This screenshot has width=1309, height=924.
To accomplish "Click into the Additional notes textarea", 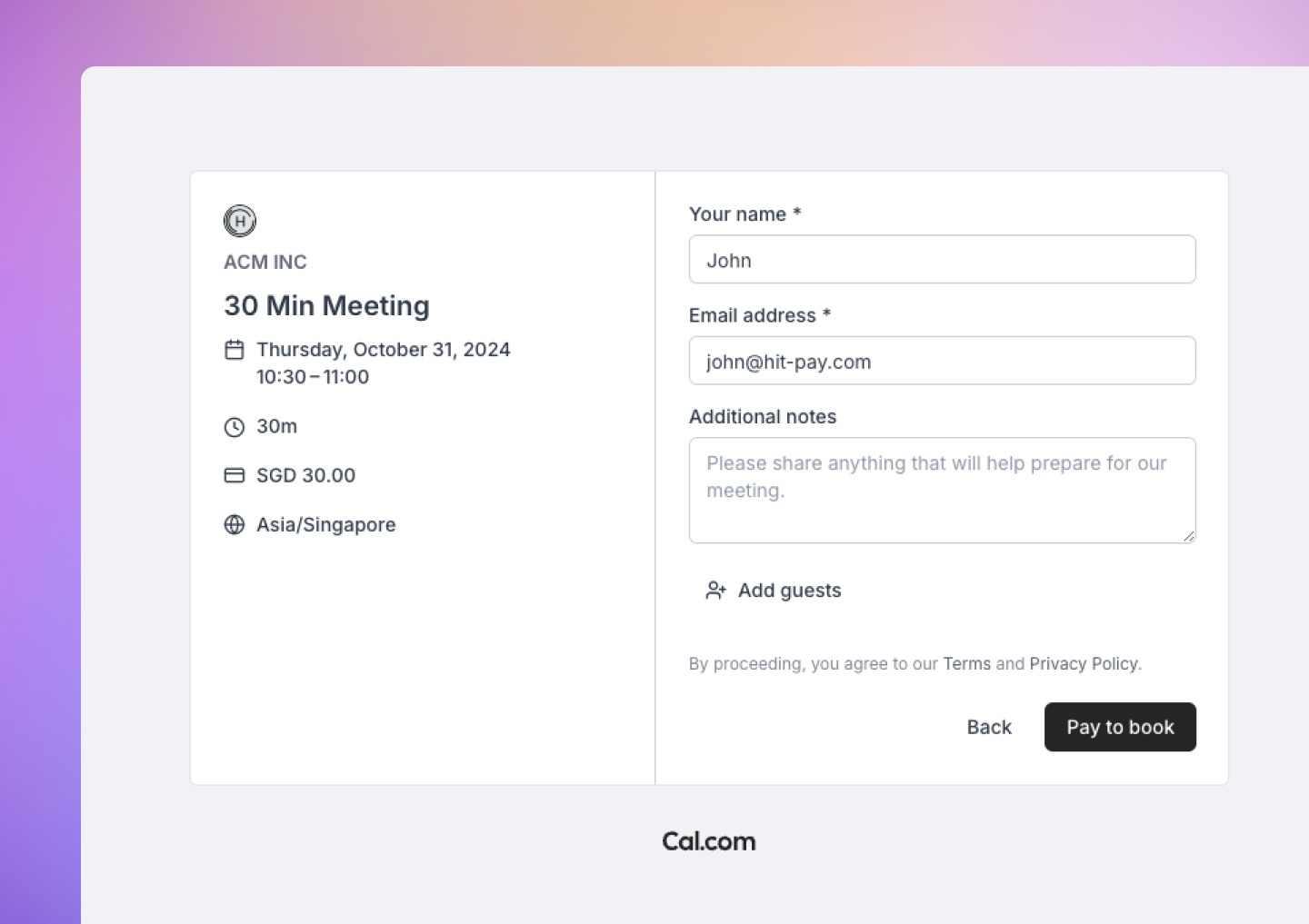I will click(x=942, y=491).
